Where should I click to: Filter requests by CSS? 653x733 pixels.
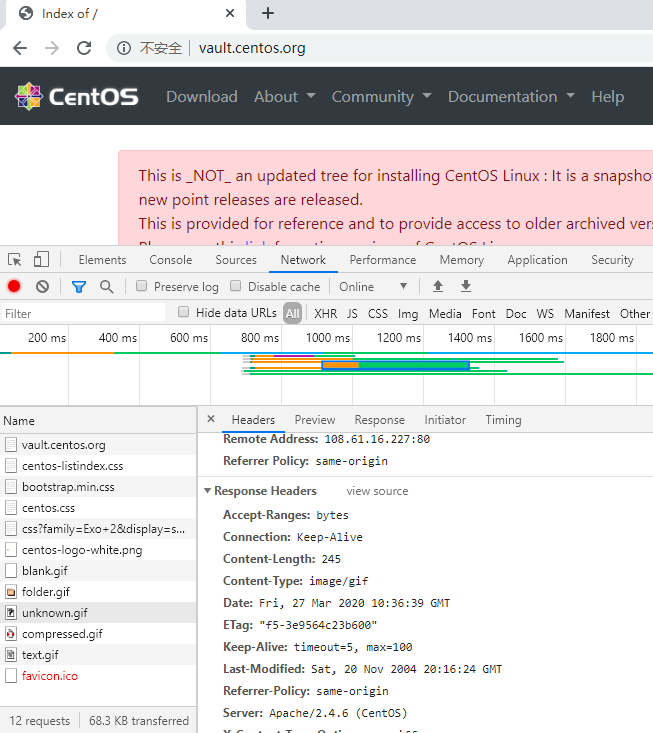click(x=378, y=314)
